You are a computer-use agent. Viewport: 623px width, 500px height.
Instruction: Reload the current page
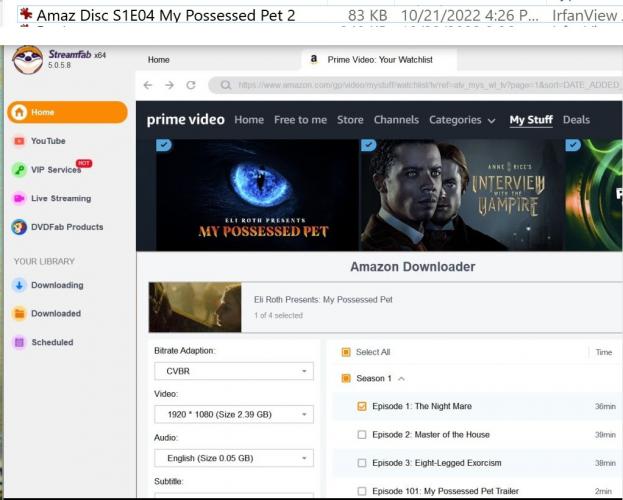(x=191, y=85)
